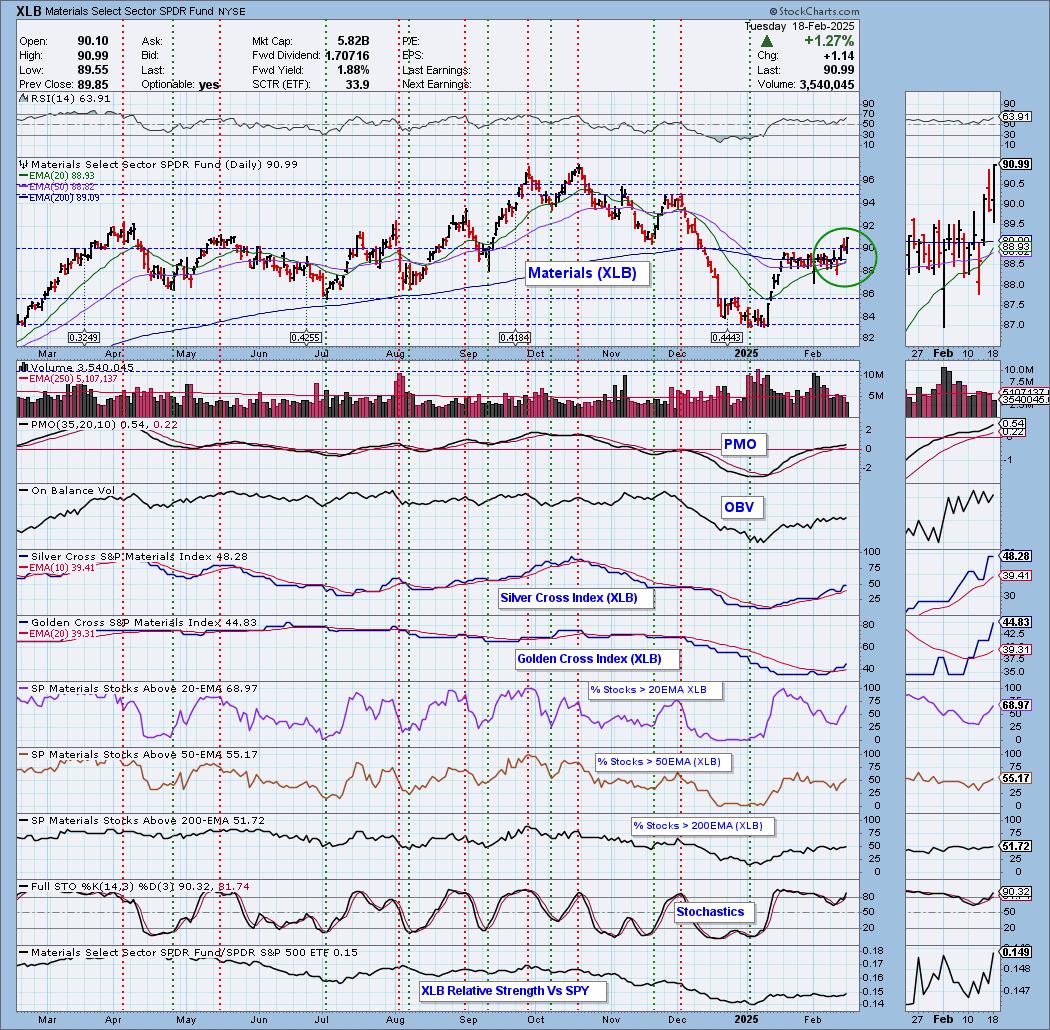Click the 0.4184 dividend marker near October
Viewport: 1050px width, 1030px height.
point(514,338)
